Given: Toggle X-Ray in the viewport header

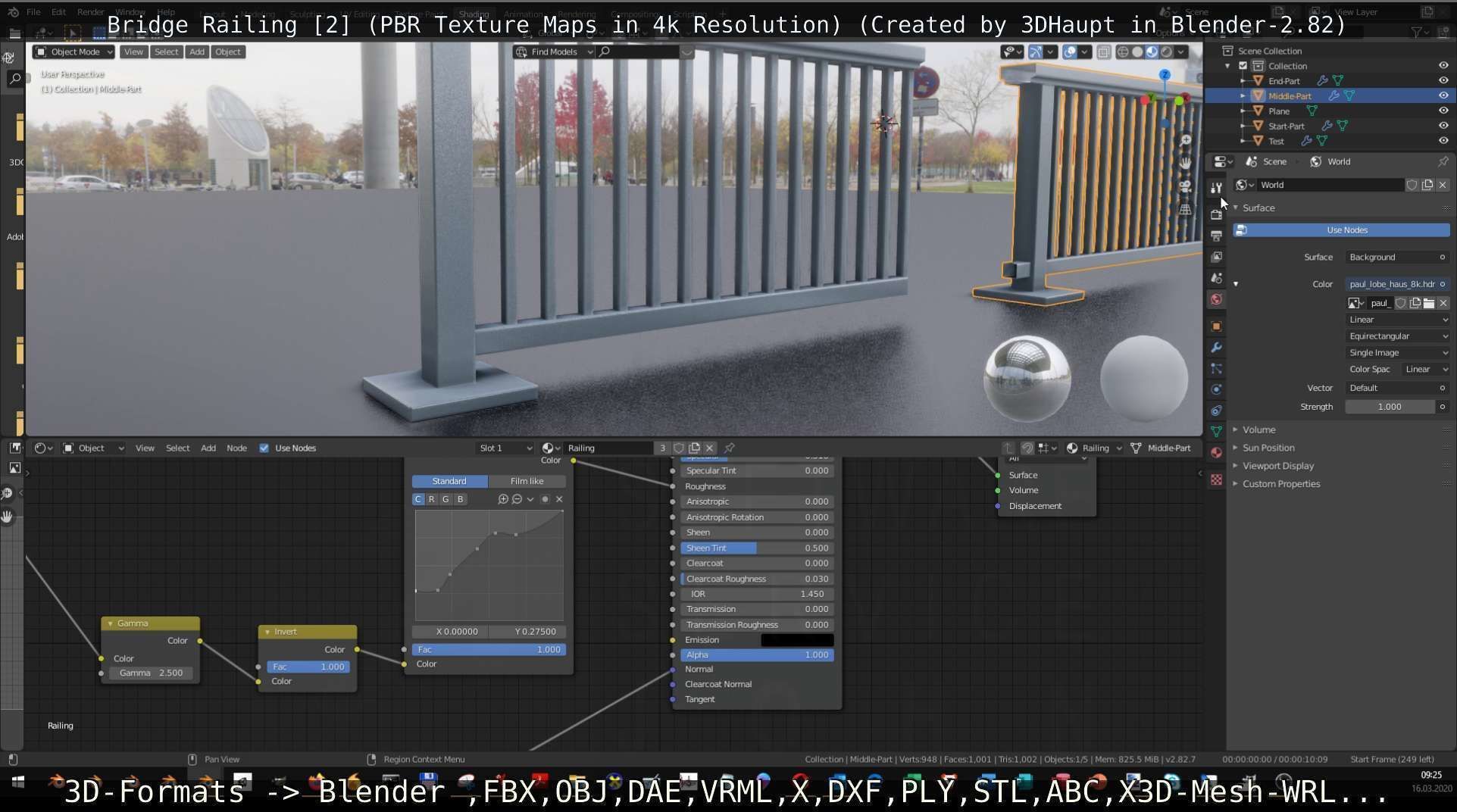Looking at the screenshot, I should [1104, 52].
